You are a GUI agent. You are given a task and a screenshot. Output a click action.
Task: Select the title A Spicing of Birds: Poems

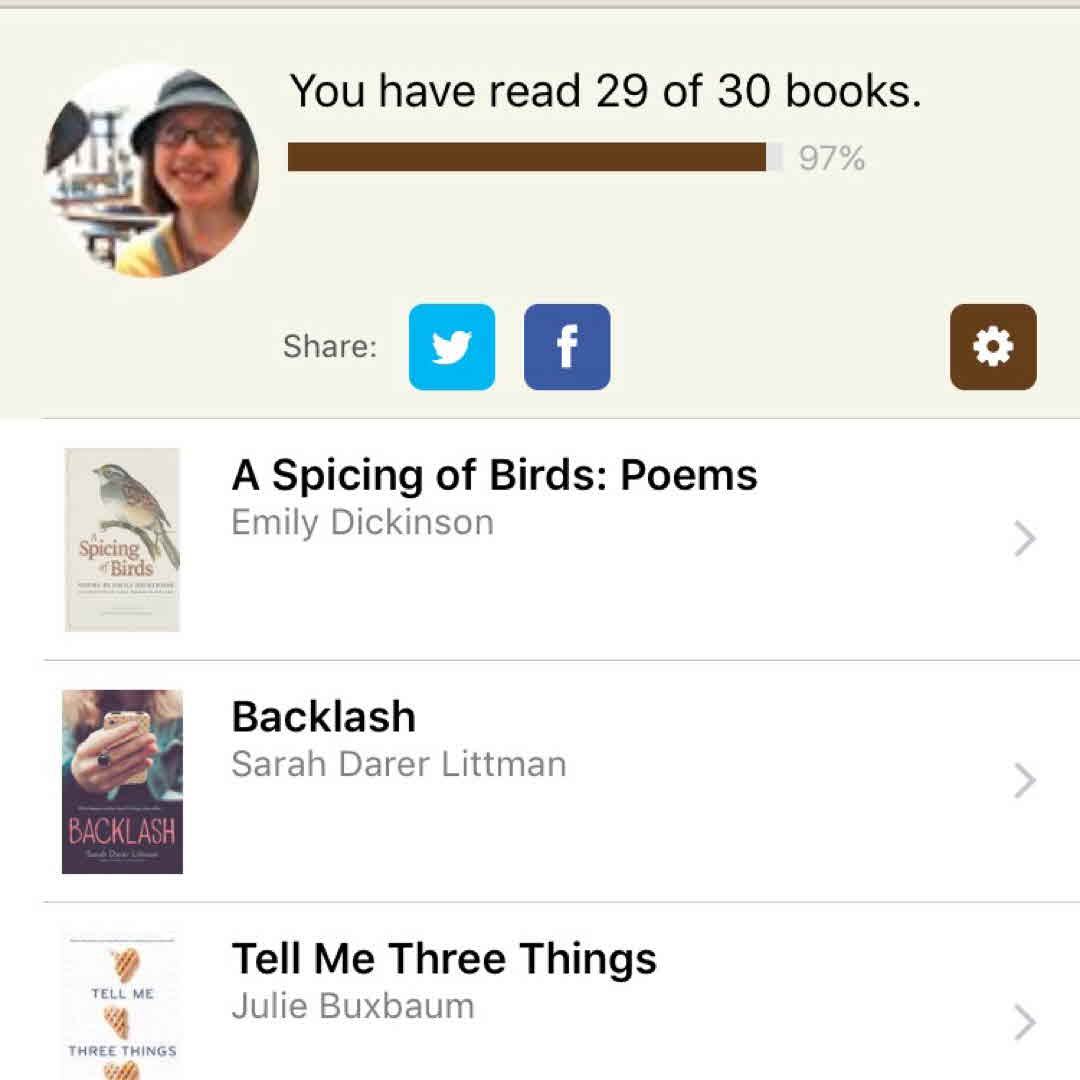pyautogui.click(x=494, y=476)
